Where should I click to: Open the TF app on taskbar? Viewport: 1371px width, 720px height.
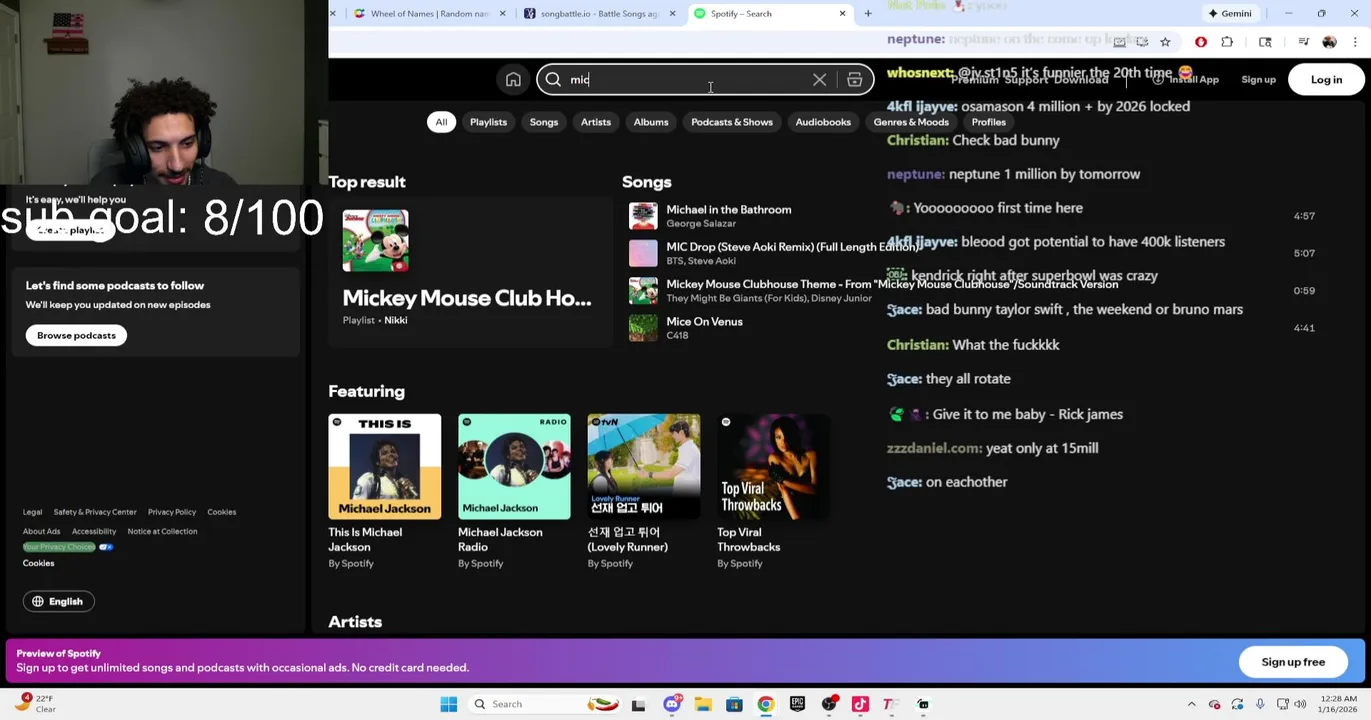point(890,704)
